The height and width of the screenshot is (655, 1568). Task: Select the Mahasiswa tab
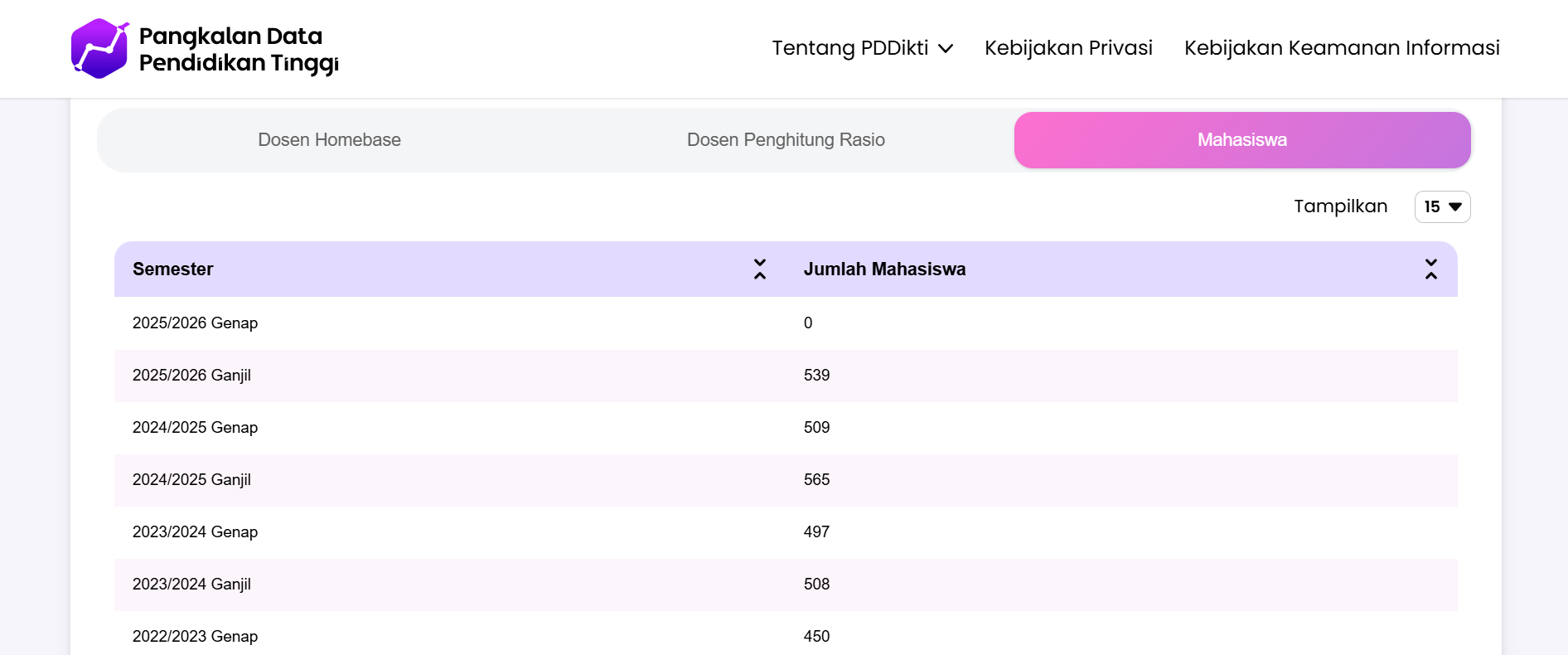tap(1241, 140)
